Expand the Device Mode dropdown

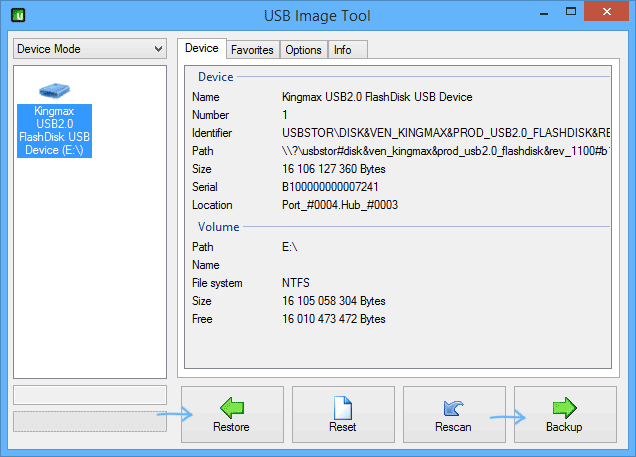[90, 49]
